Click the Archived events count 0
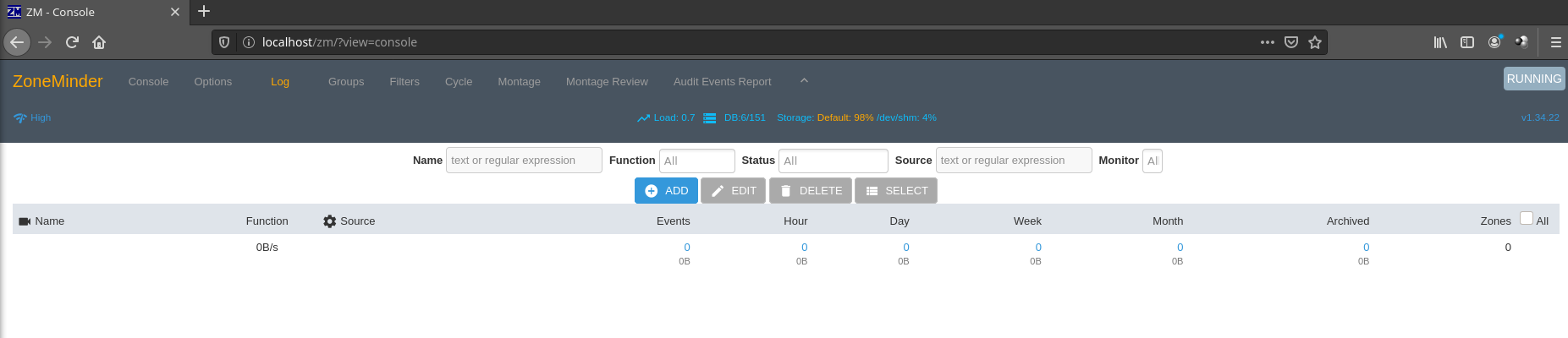1568x338 pixels. [x=1366, y=248]
